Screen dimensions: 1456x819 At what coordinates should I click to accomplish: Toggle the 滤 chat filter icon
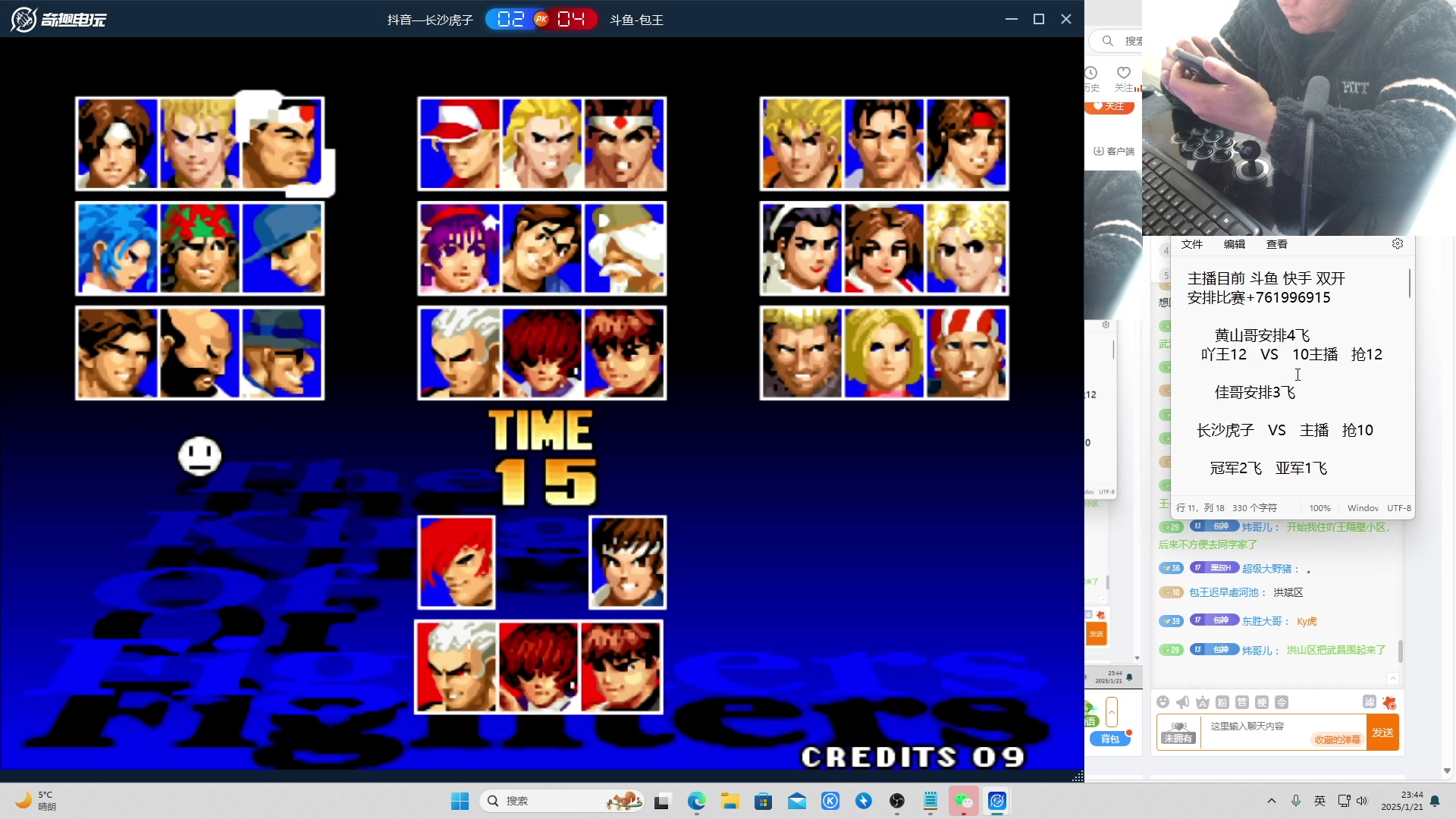tap(1370, 702)
